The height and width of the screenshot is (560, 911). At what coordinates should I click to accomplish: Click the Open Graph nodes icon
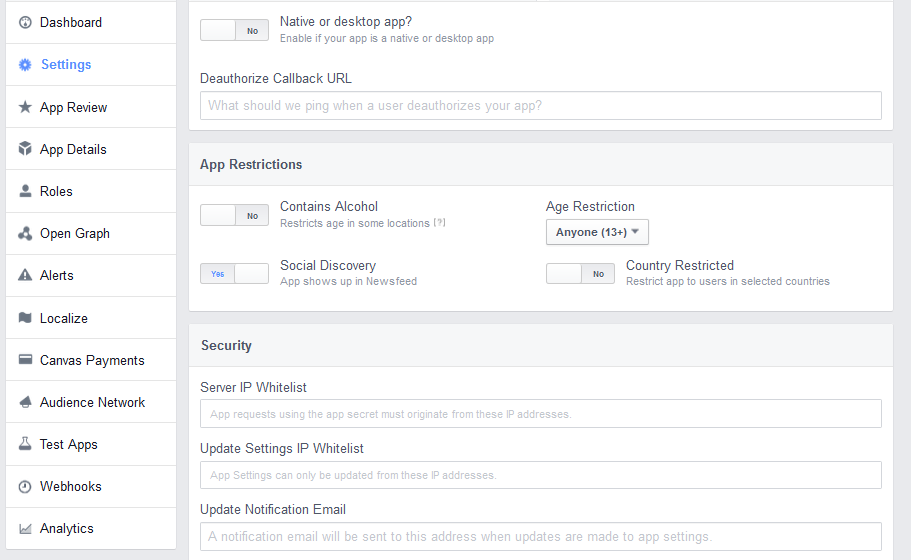tap(25, 234)
